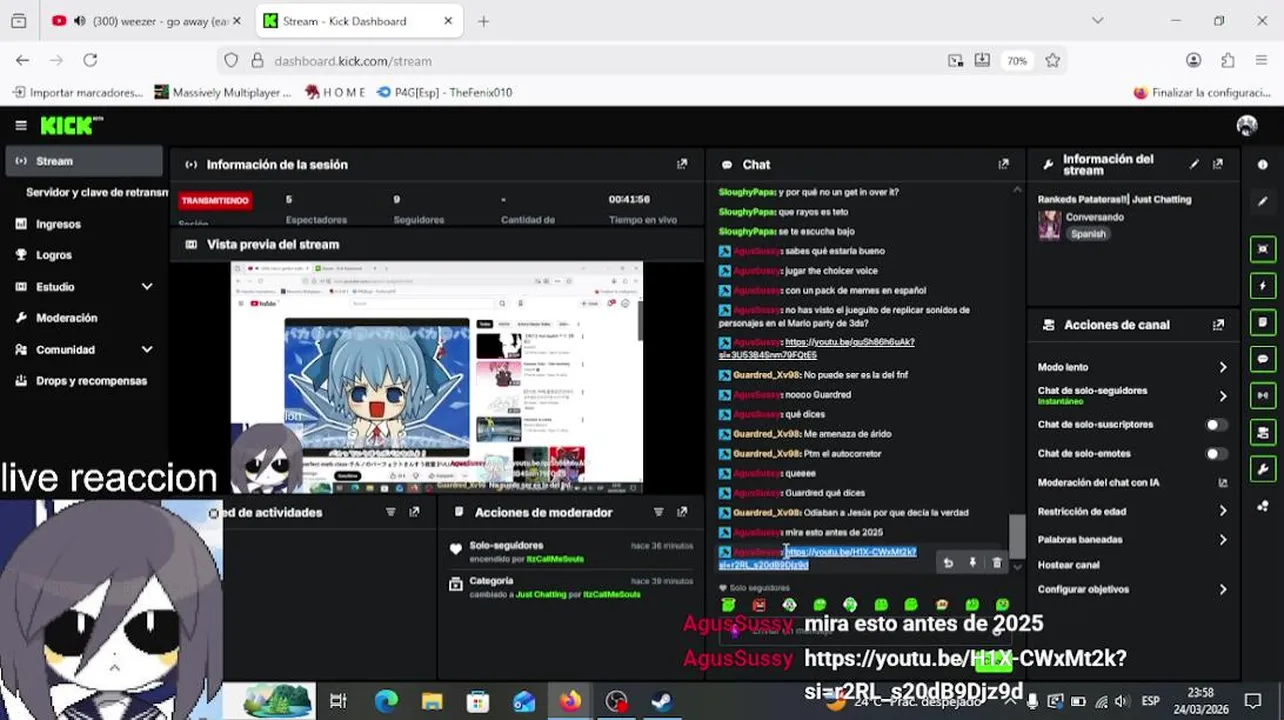1284x720 pixels.
Task: Toggle the chat bubble widget in the right sidebar
Action: (1262, 359)
